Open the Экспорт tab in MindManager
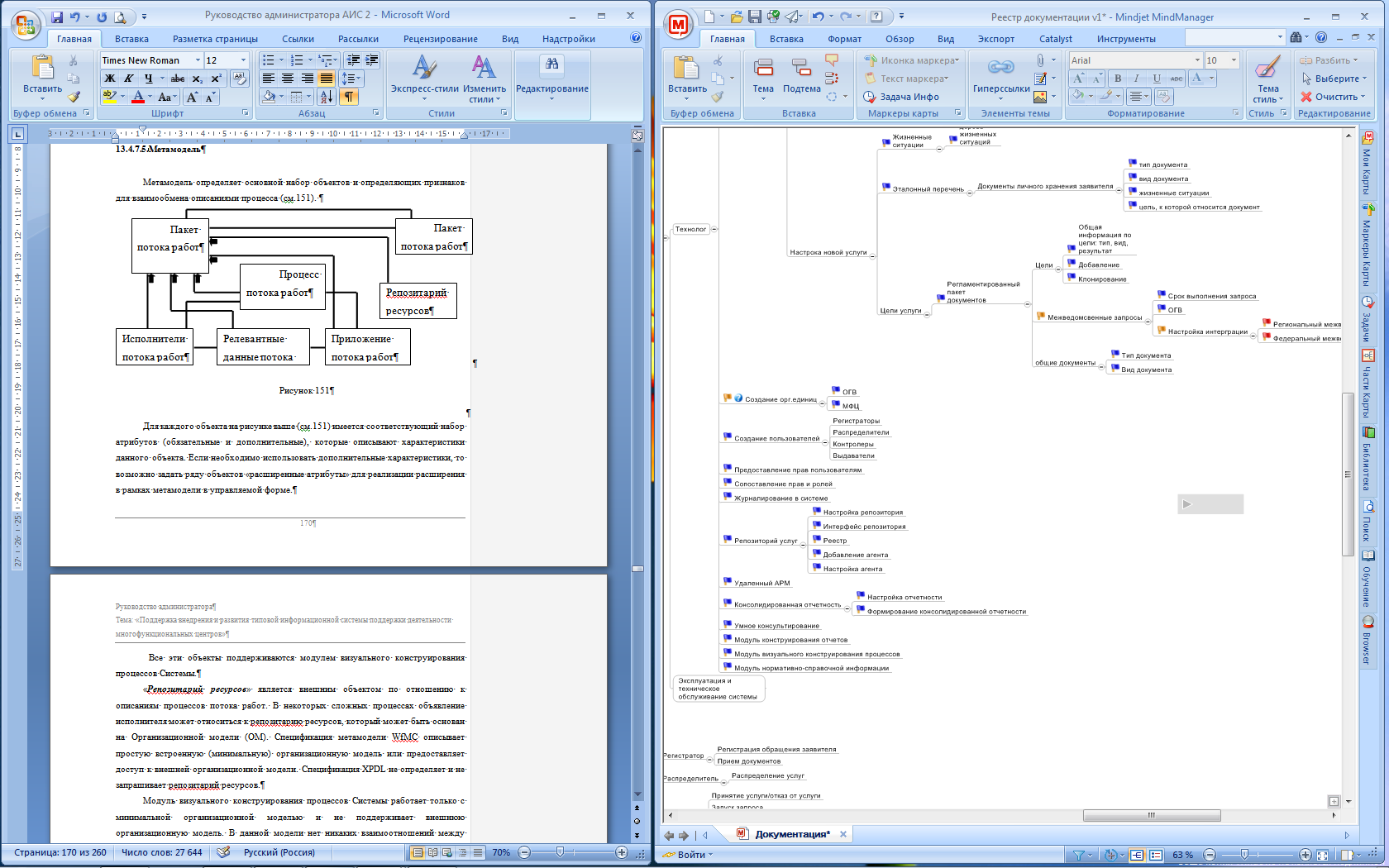1389x868 pixels. (x=995, y=39)
